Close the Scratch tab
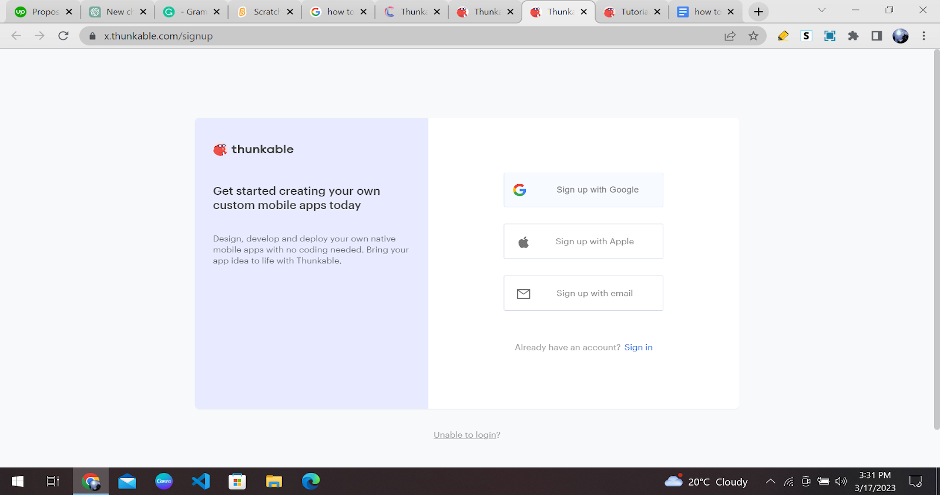 pos(290,11)
